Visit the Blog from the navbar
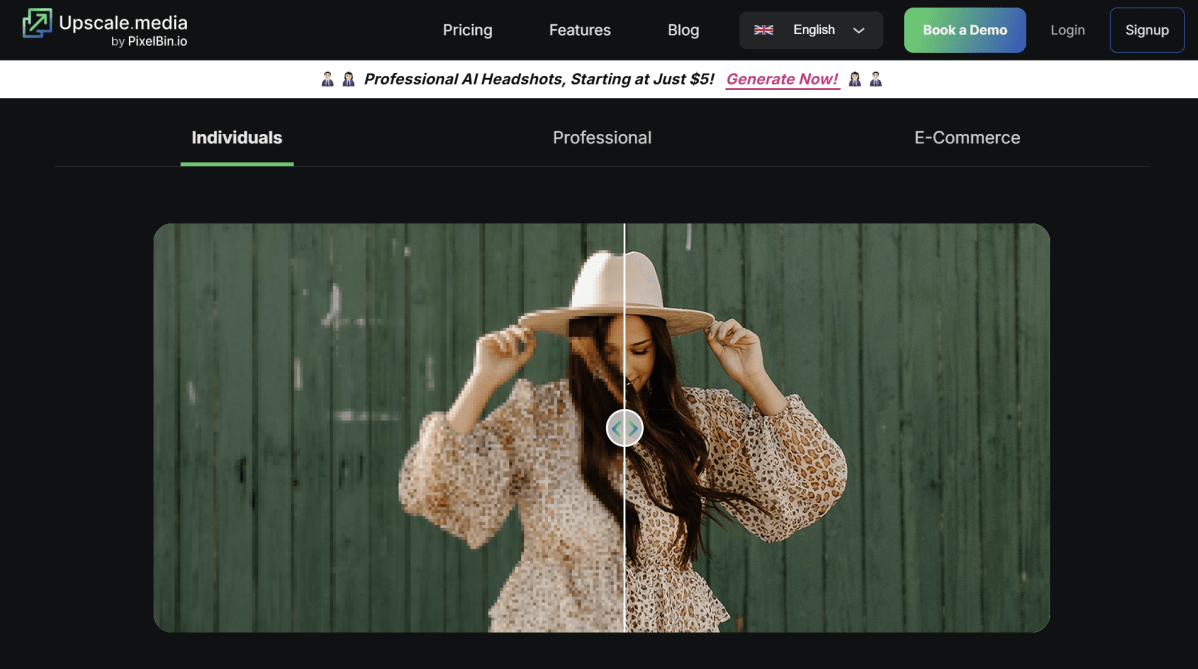 click(683, 30)
